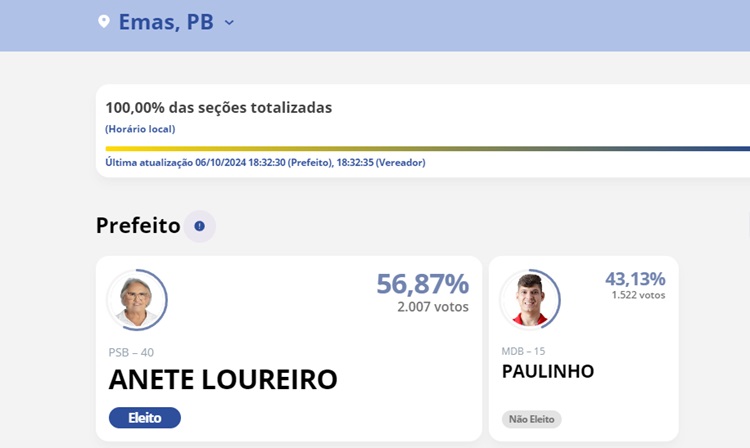
Task: Select the ANETE LOUREIRO candidate name
Action: pyautogui.click(x=223, y=380)
